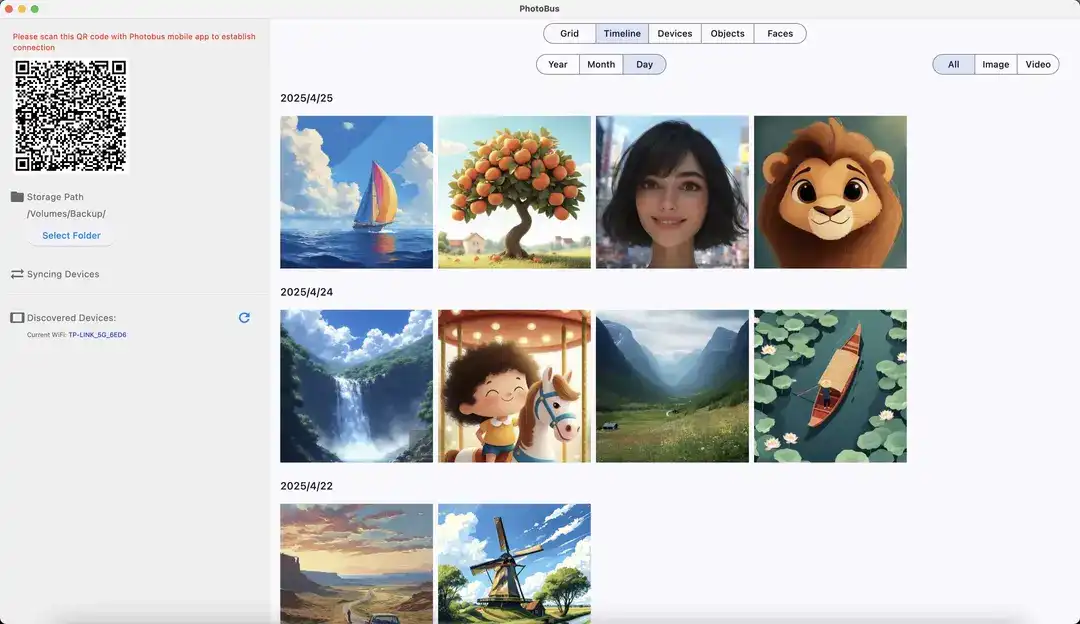Open the waterfall photo thumbnail
This screenshot has width=1080, height=624.
click(356, 386)
